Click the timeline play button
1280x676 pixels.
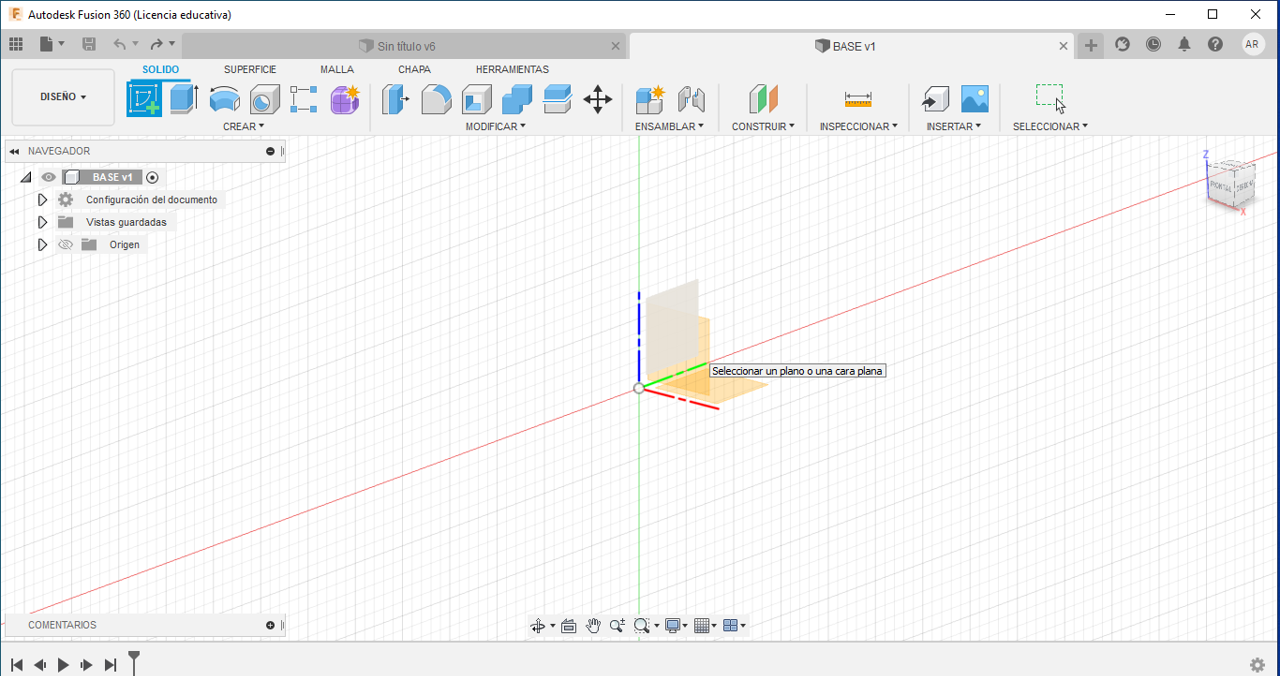coord(63,665)
